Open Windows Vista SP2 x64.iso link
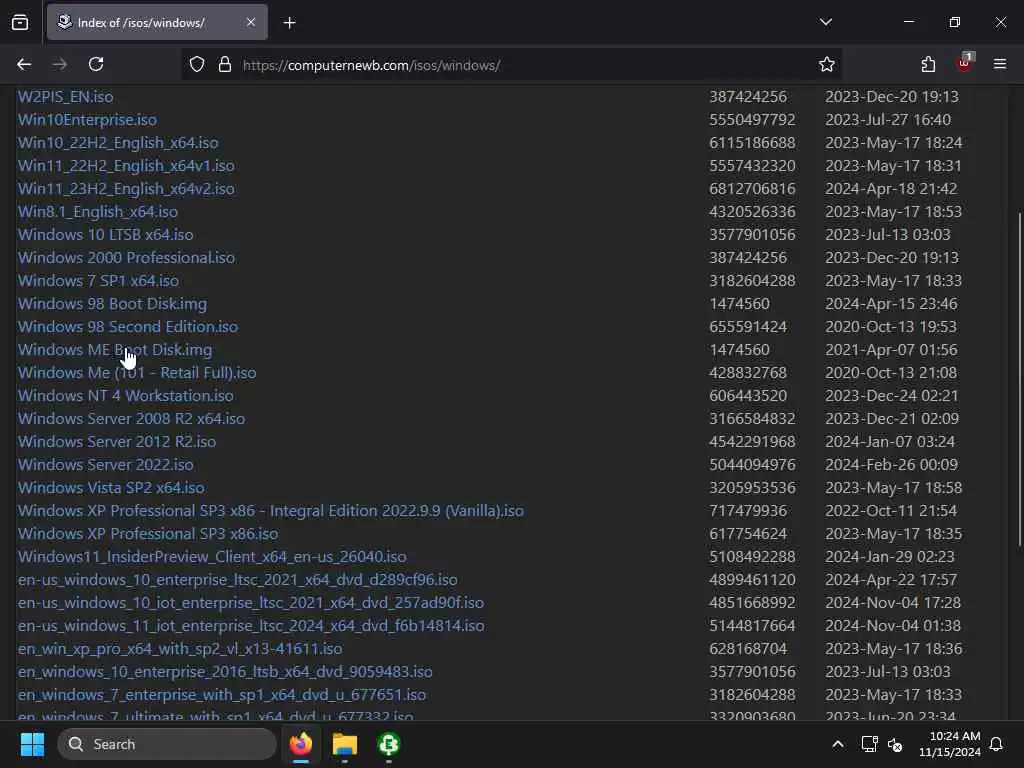 [110, 488]
